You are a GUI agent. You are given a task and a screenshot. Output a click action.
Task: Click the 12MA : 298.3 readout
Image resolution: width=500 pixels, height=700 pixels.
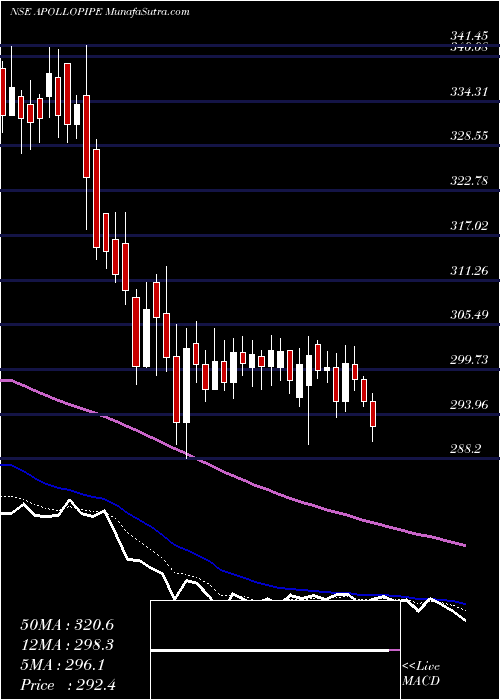67,645
